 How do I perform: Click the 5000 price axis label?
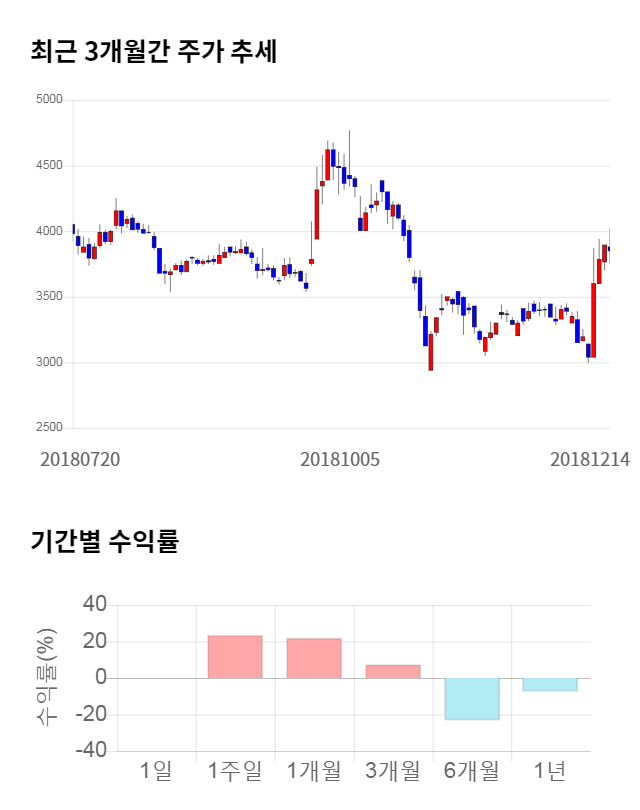click(48, 100)
